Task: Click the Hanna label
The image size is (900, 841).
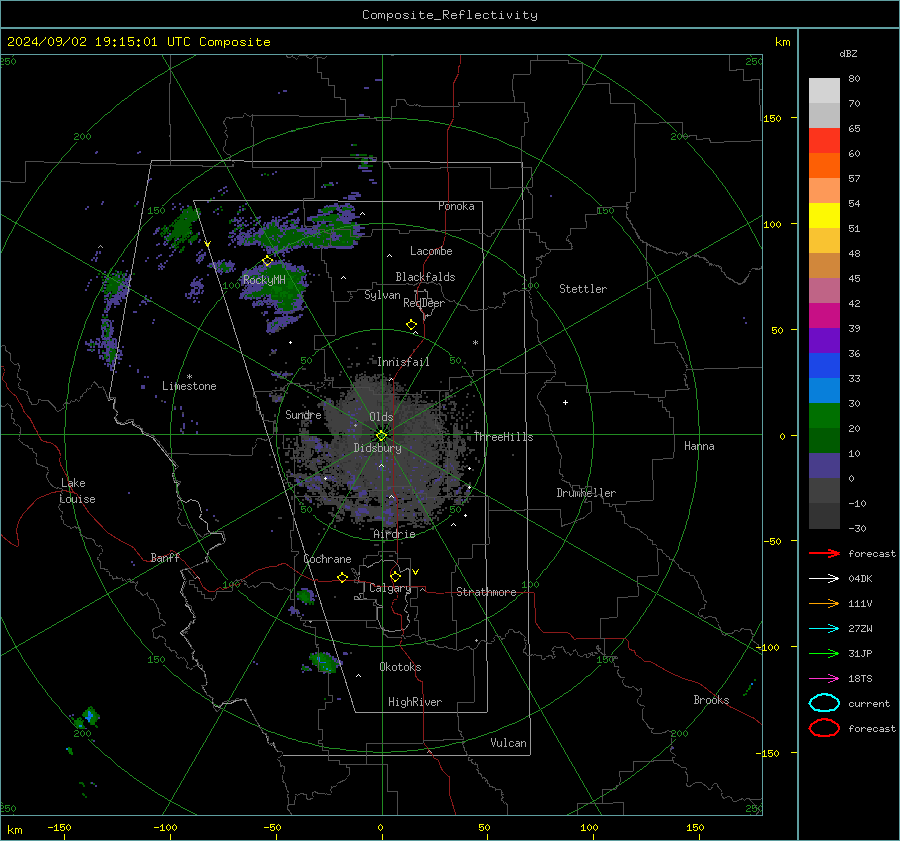Action: click(699, 446)
